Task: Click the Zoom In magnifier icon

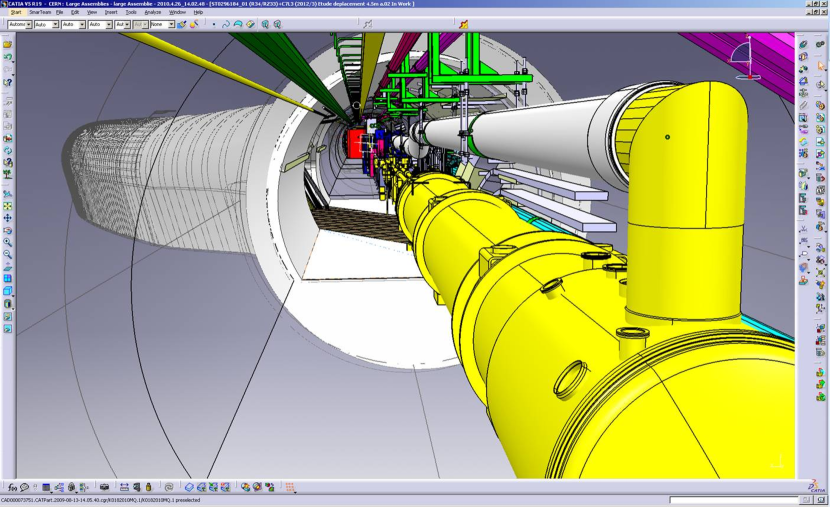Action: pyautogui.click(x=8, y=242)
